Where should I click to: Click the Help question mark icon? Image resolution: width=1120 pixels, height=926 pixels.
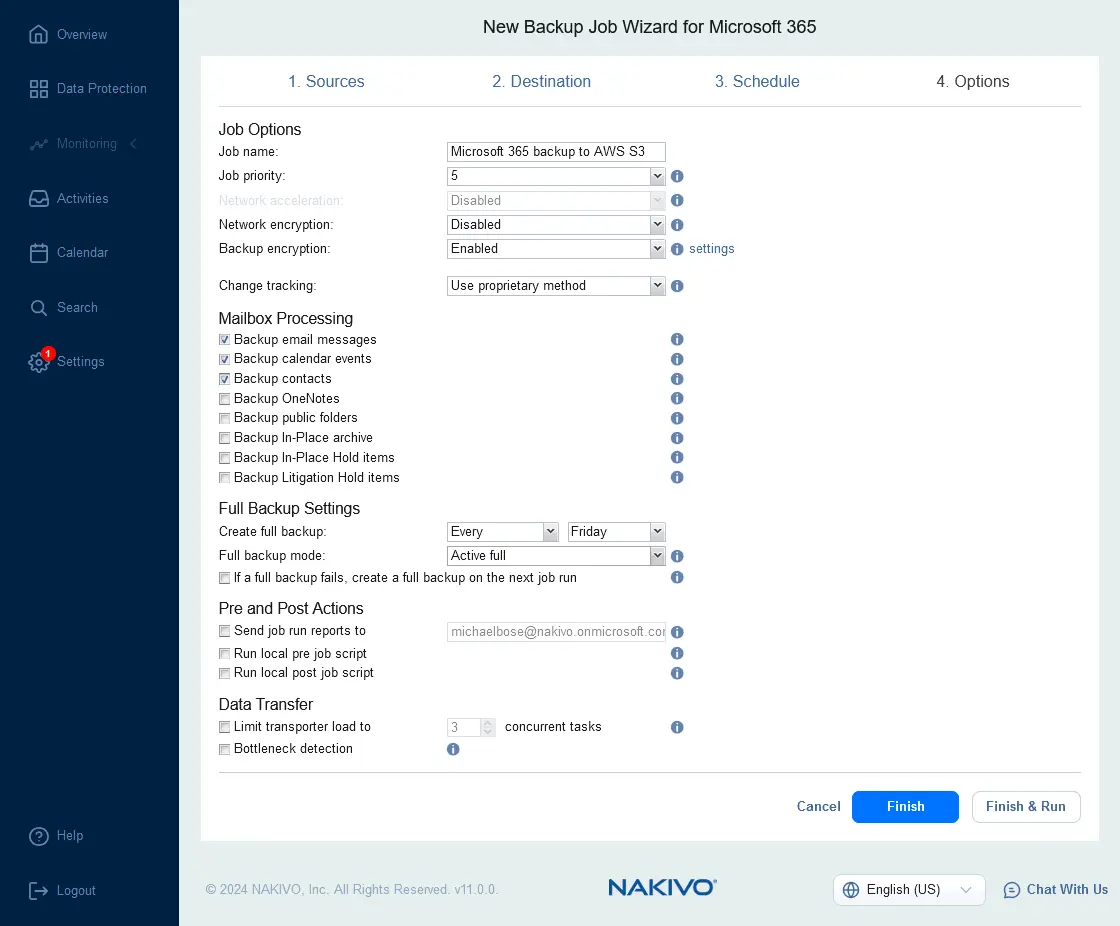[x=39, y=836]
